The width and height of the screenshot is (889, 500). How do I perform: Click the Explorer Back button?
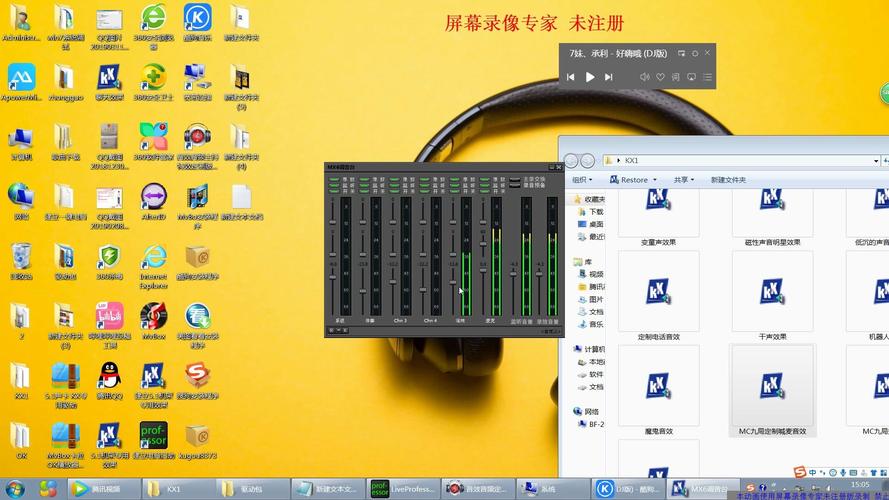[x=571, y=161]
